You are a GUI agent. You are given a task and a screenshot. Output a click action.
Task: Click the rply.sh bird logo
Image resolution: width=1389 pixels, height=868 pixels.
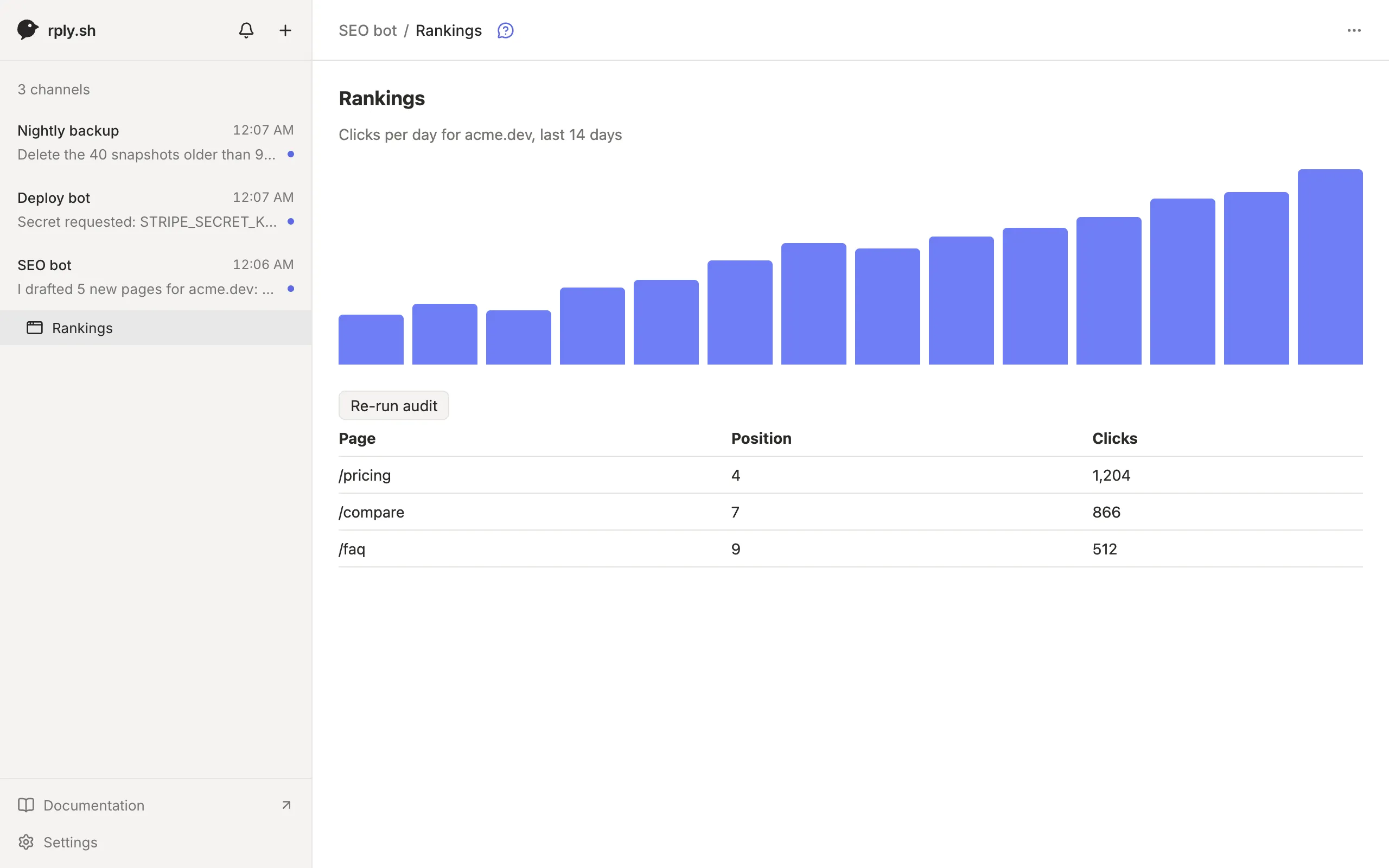coord(28,30)
